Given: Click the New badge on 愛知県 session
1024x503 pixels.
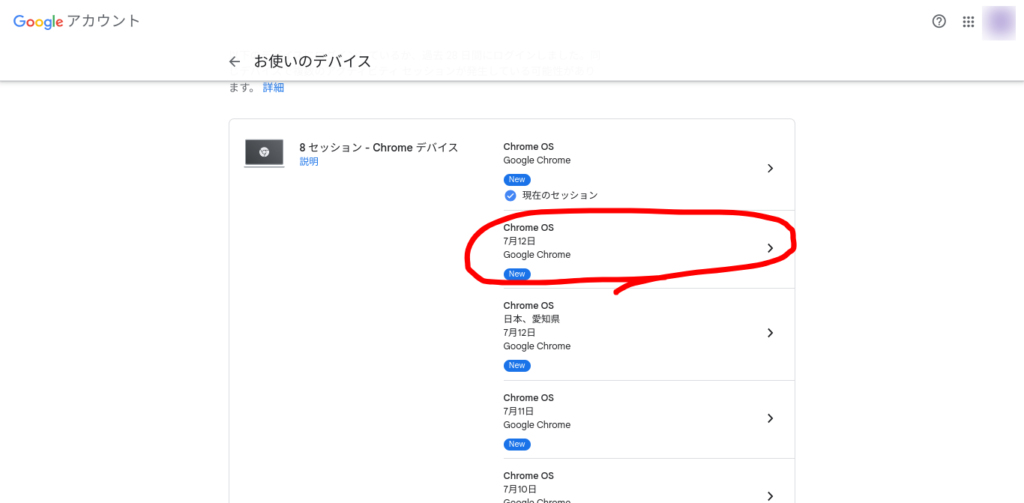Looking at the screenshot, I should coord(517,366).
